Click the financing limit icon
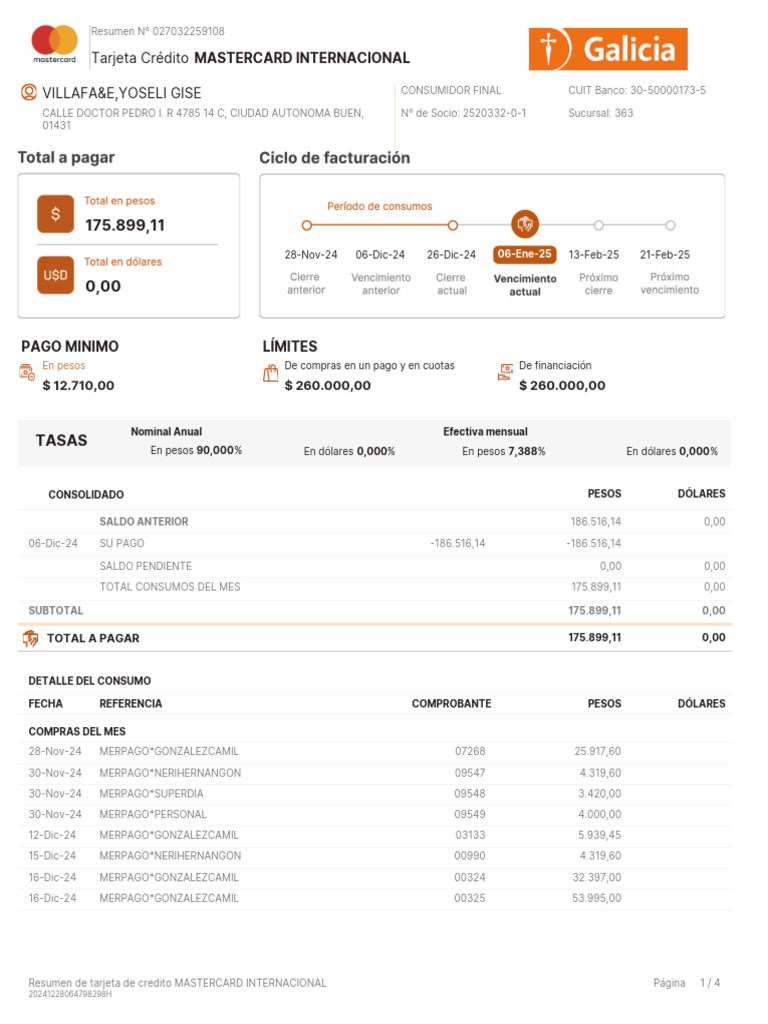This screenshot has width=768, height=1024. tap(505, 372)
